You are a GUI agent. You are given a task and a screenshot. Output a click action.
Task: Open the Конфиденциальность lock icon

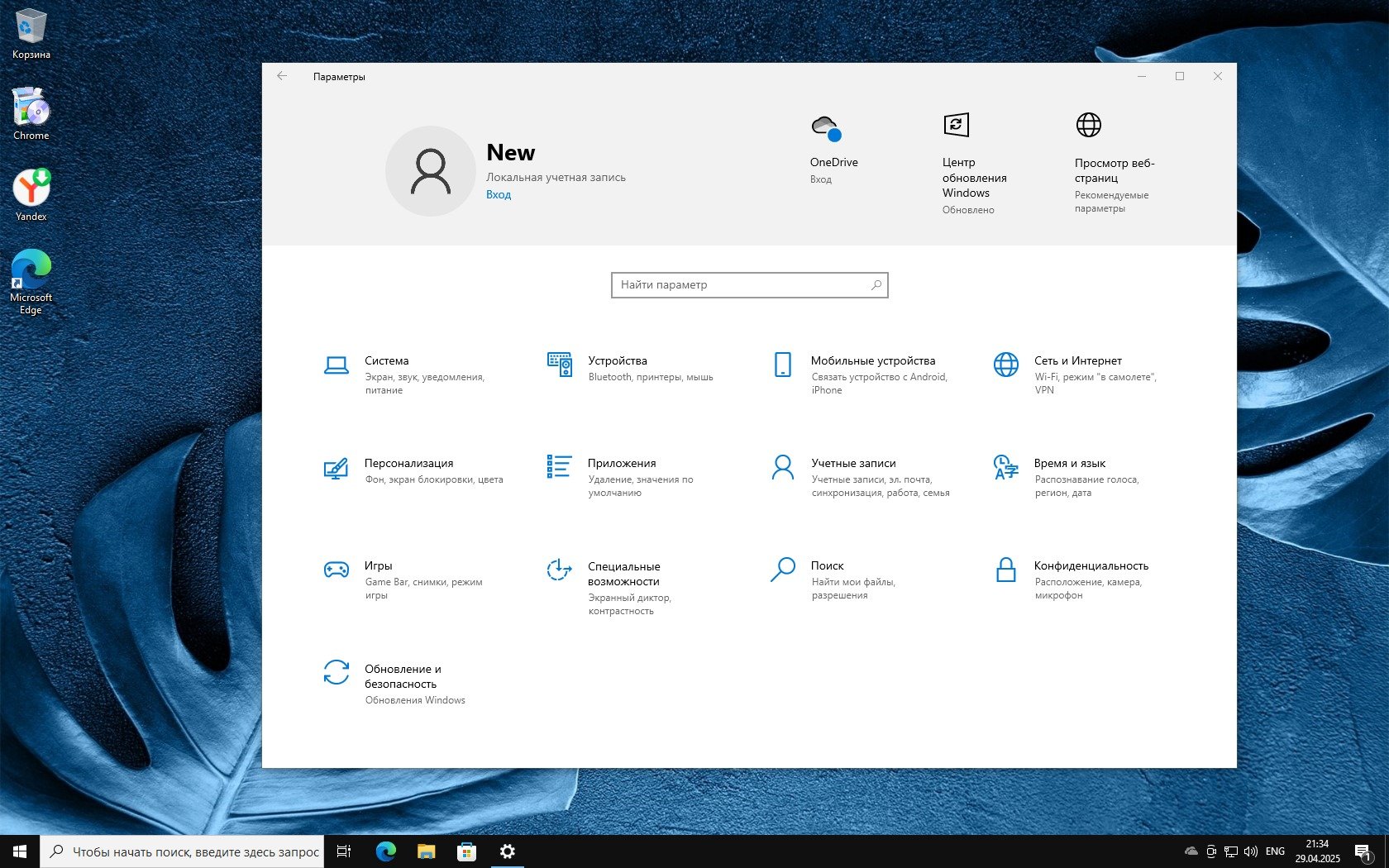1005,570
